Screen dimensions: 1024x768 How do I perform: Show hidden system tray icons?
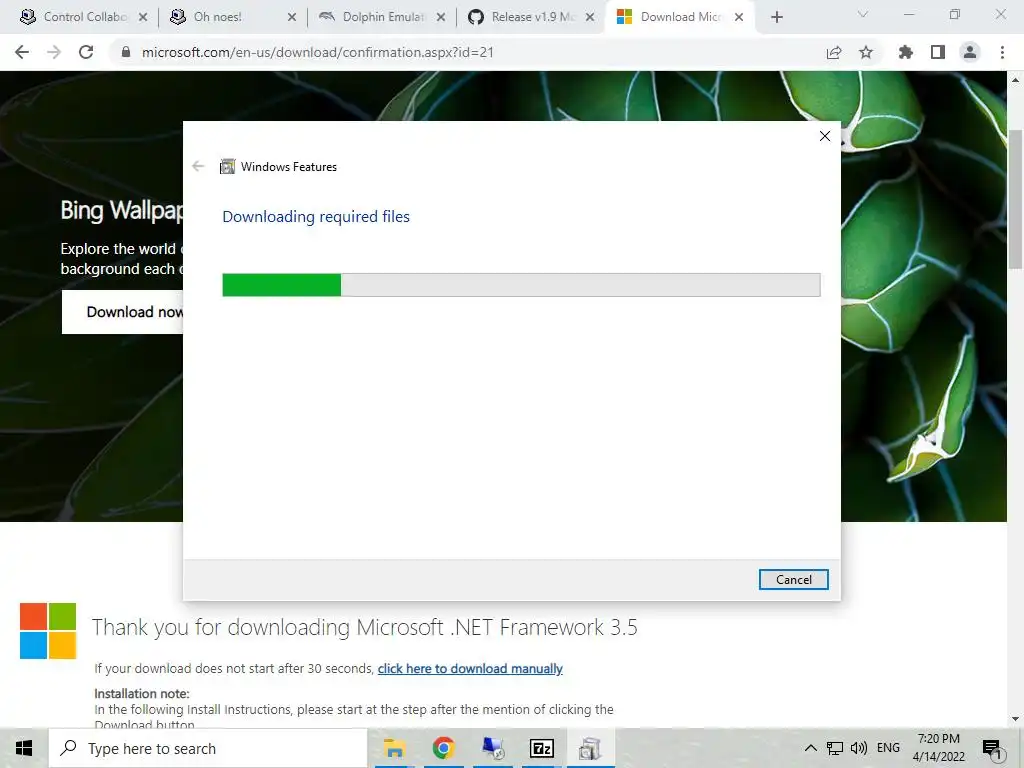pos(810,748)
